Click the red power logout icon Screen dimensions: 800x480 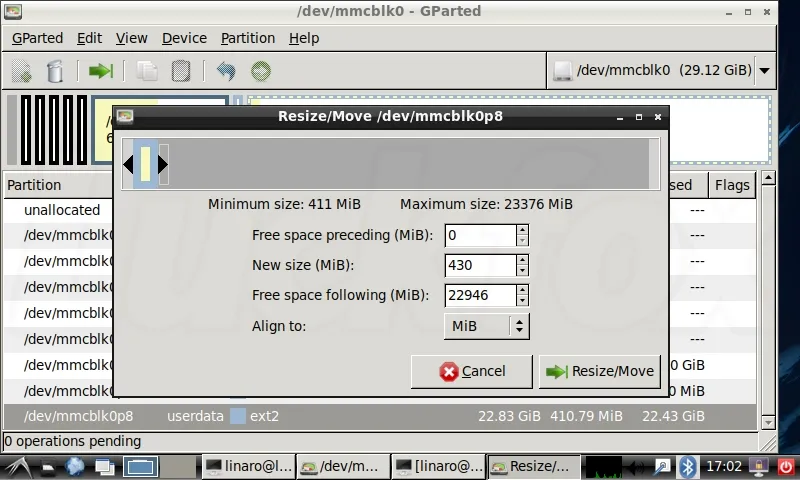click(x=786, y=466)
